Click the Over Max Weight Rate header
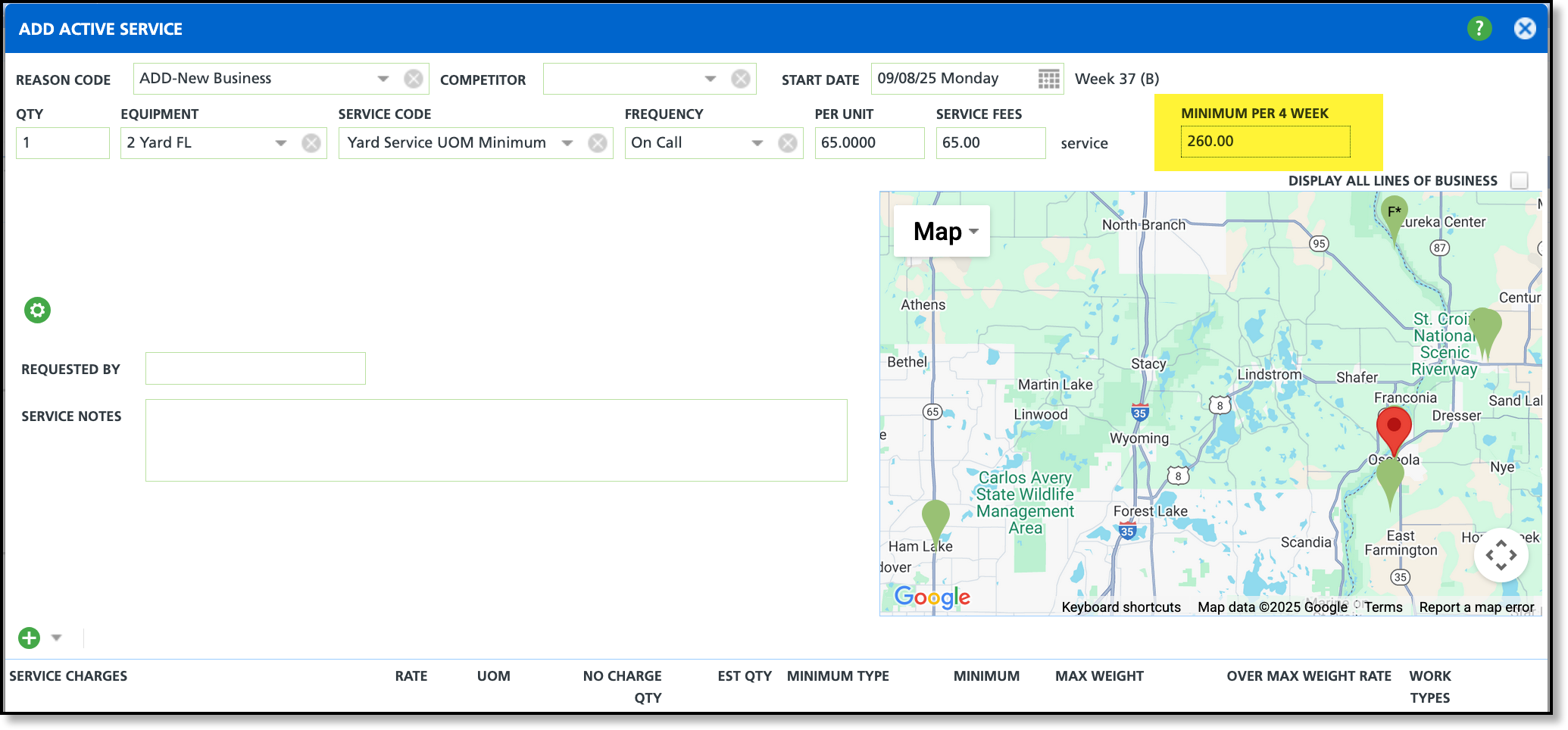 (x=1309, y=676)
